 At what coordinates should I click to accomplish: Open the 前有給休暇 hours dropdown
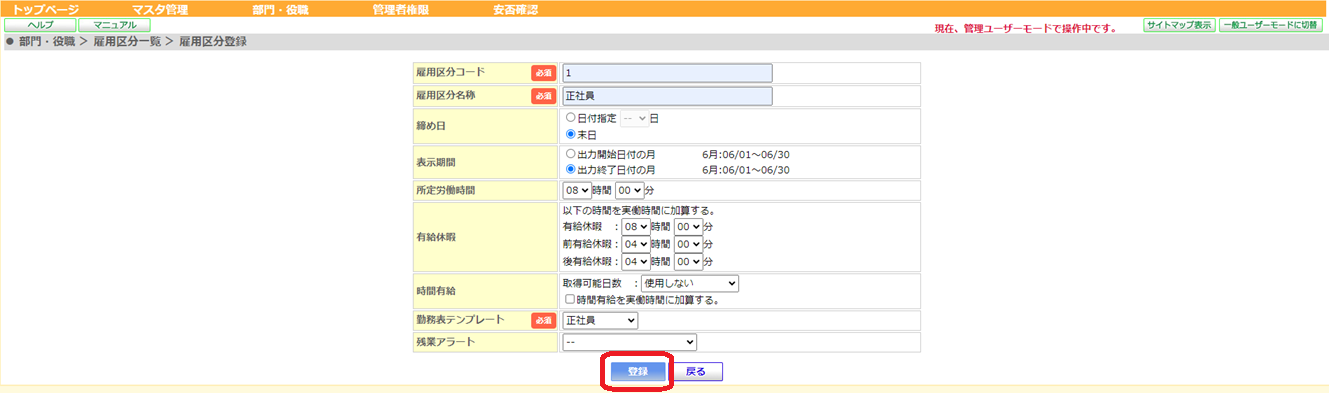tap(636, 244)
